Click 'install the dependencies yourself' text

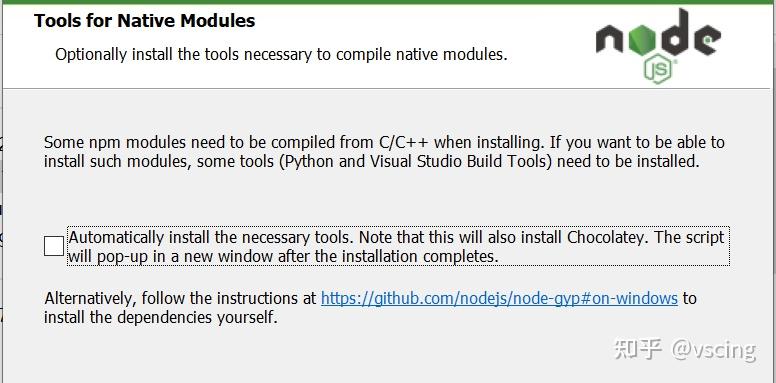pos(161,317)
